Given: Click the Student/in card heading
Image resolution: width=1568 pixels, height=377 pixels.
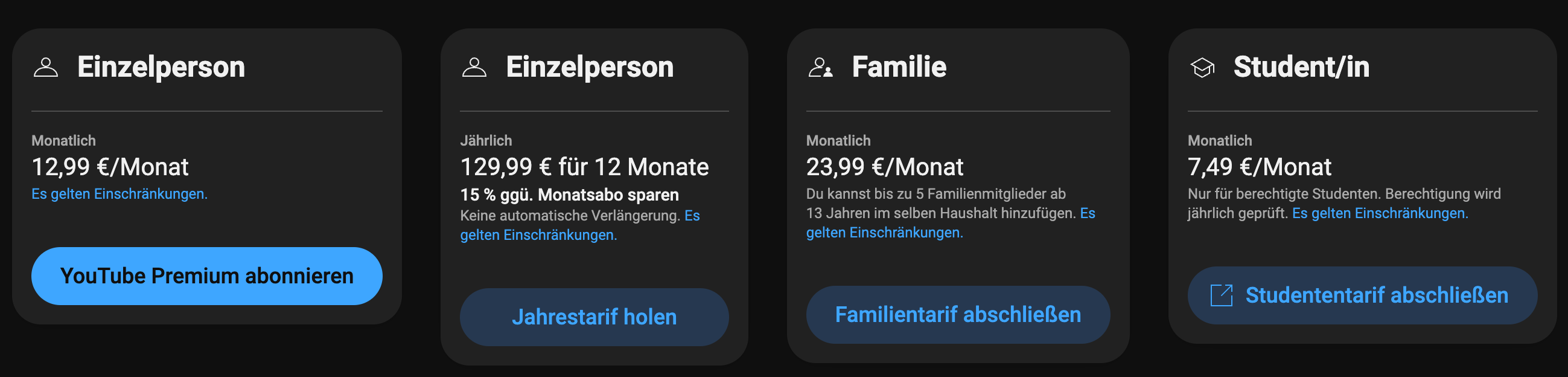Looking at the screenshot, I should pos(1301,67).
